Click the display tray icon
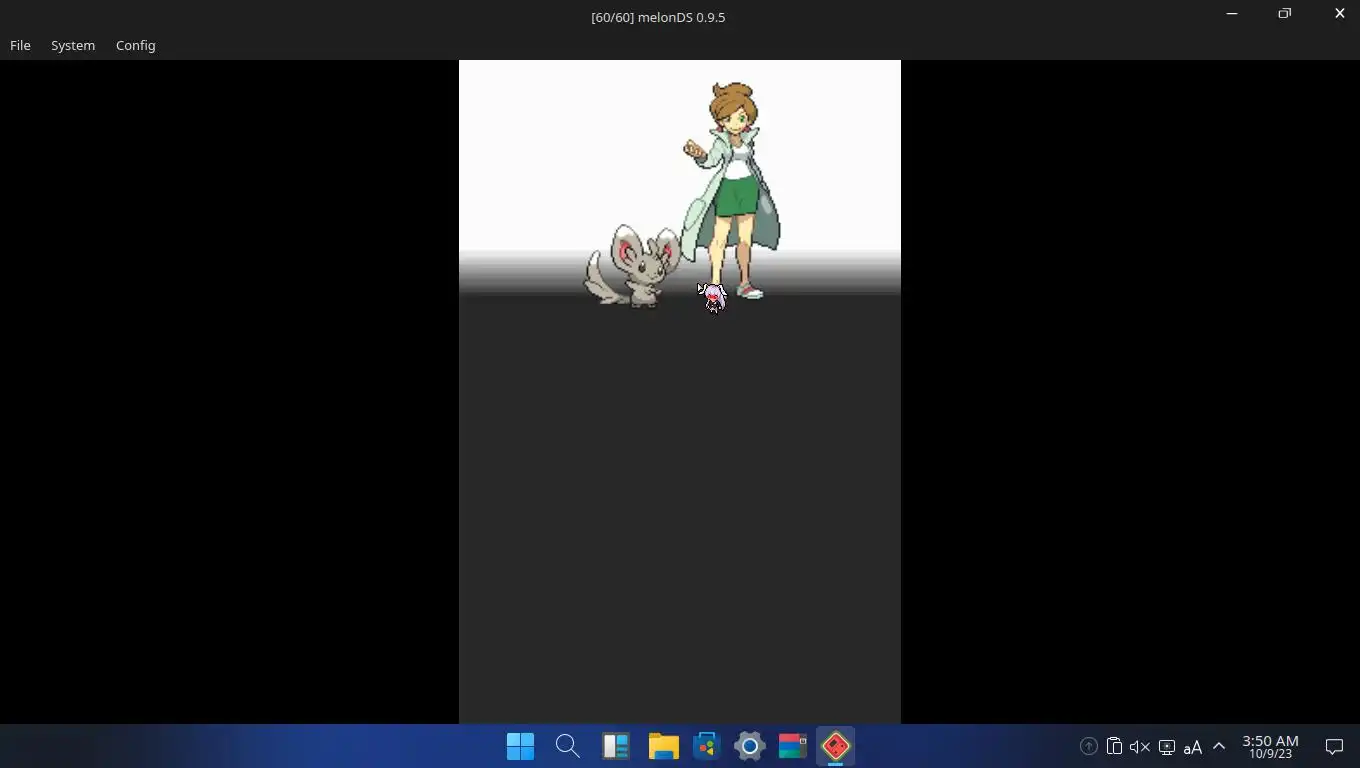The width and height of the screenshot is (1360, 768). [x=1166, y=747]
